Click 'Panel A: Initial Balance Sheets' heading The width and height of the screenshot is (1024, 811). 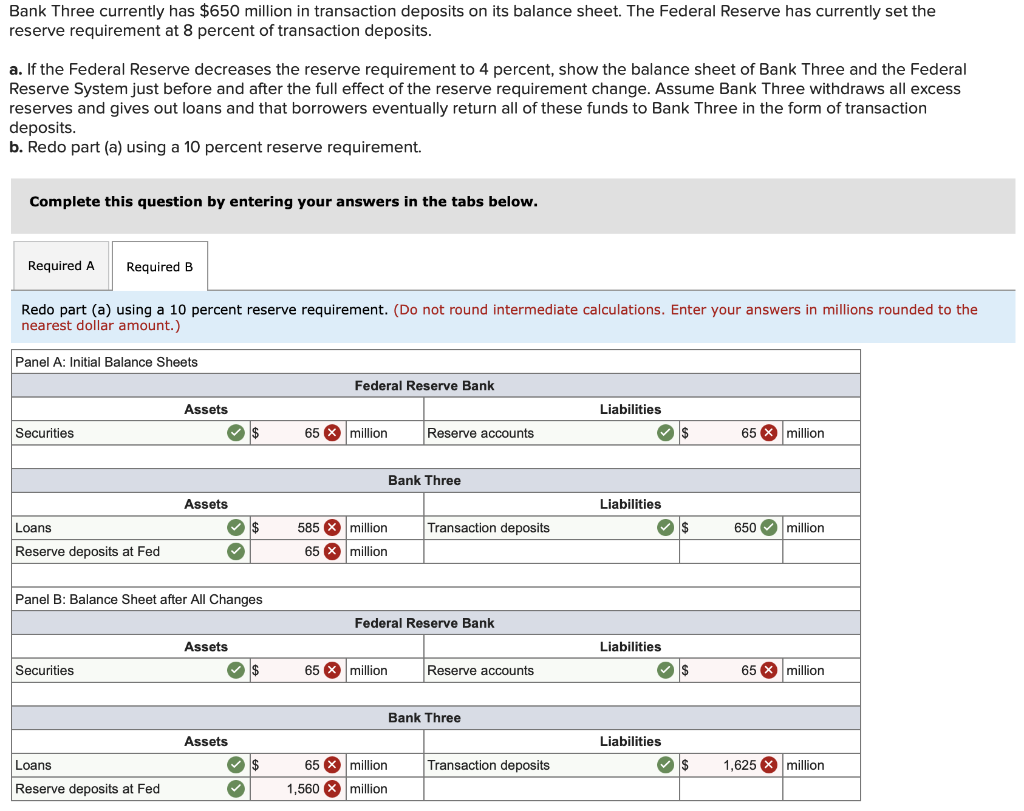coord(106,362)
